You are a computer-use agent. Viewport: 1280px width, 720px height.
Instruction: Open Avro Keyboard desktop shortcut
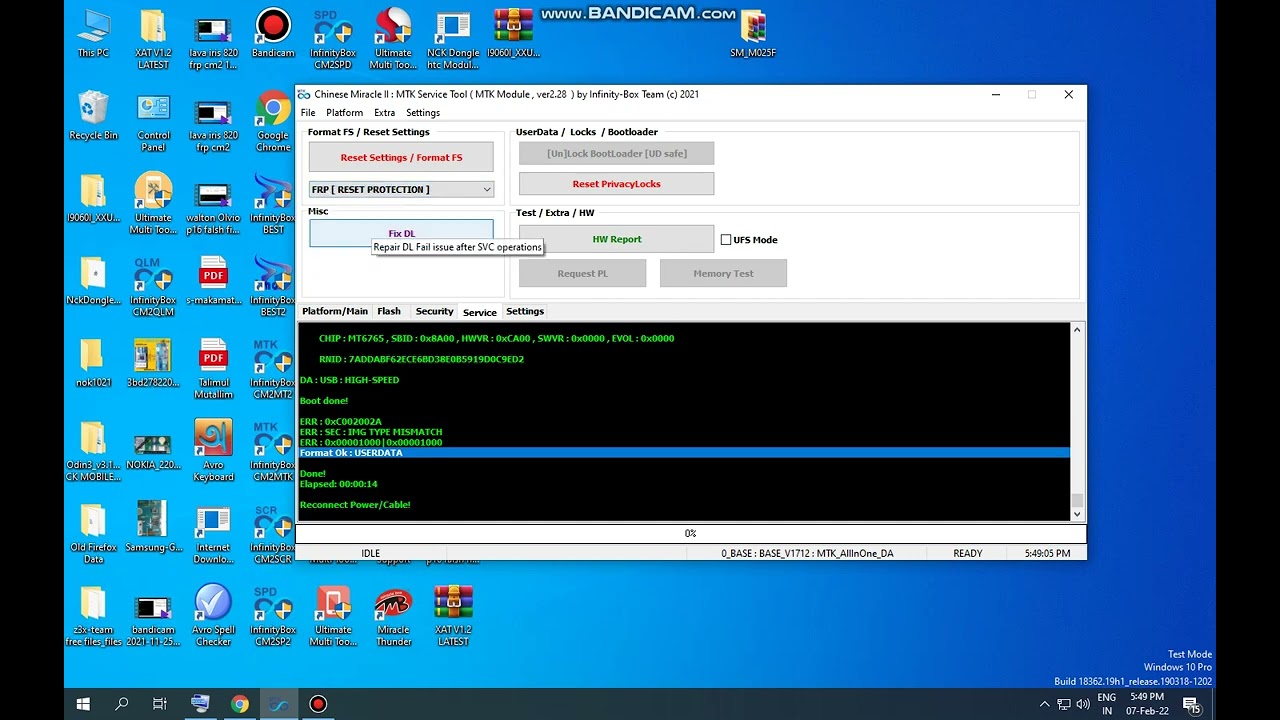[213, 450]
